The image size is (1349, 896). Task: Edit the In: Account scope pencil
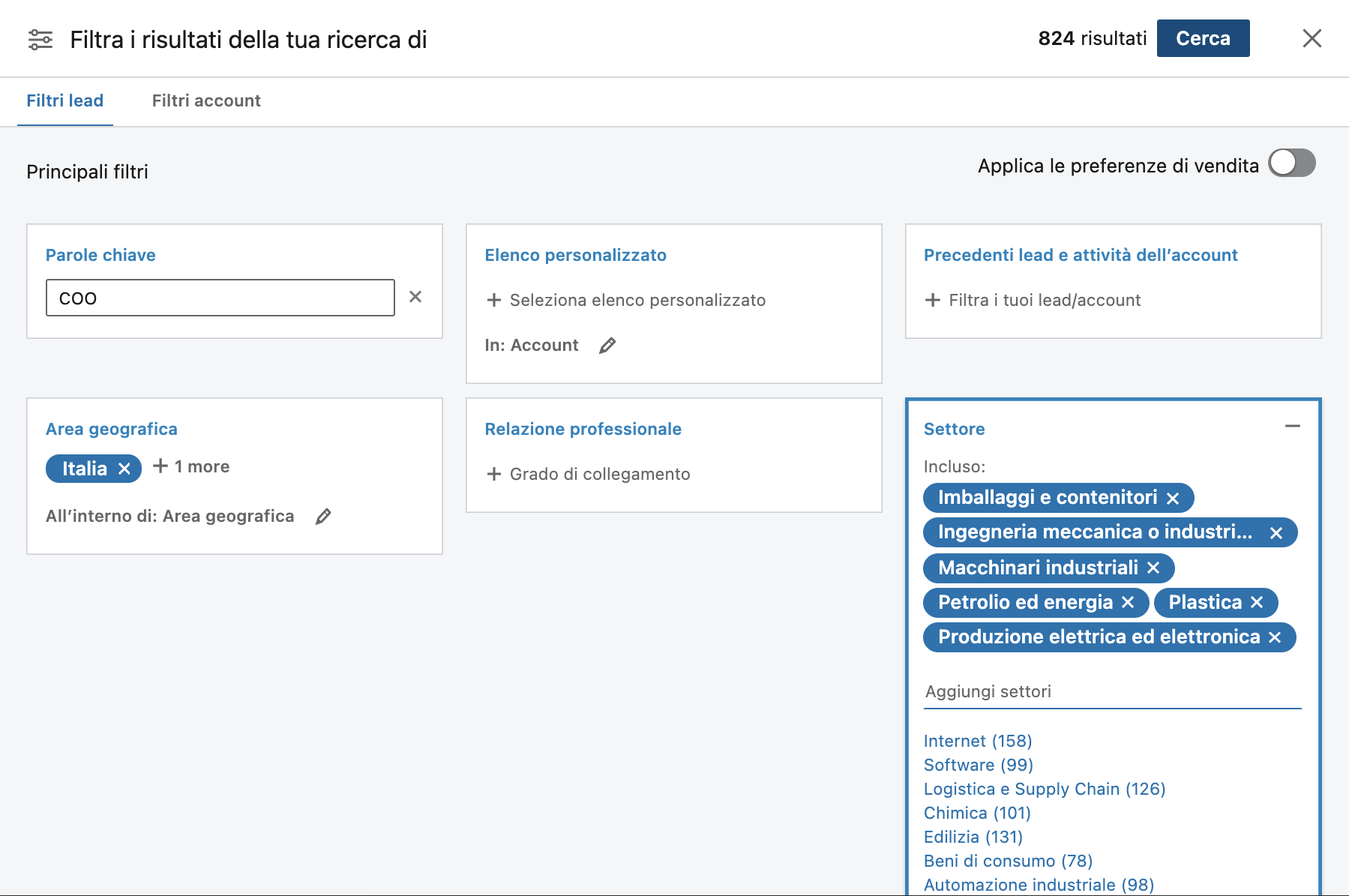[x=607, y=345]
